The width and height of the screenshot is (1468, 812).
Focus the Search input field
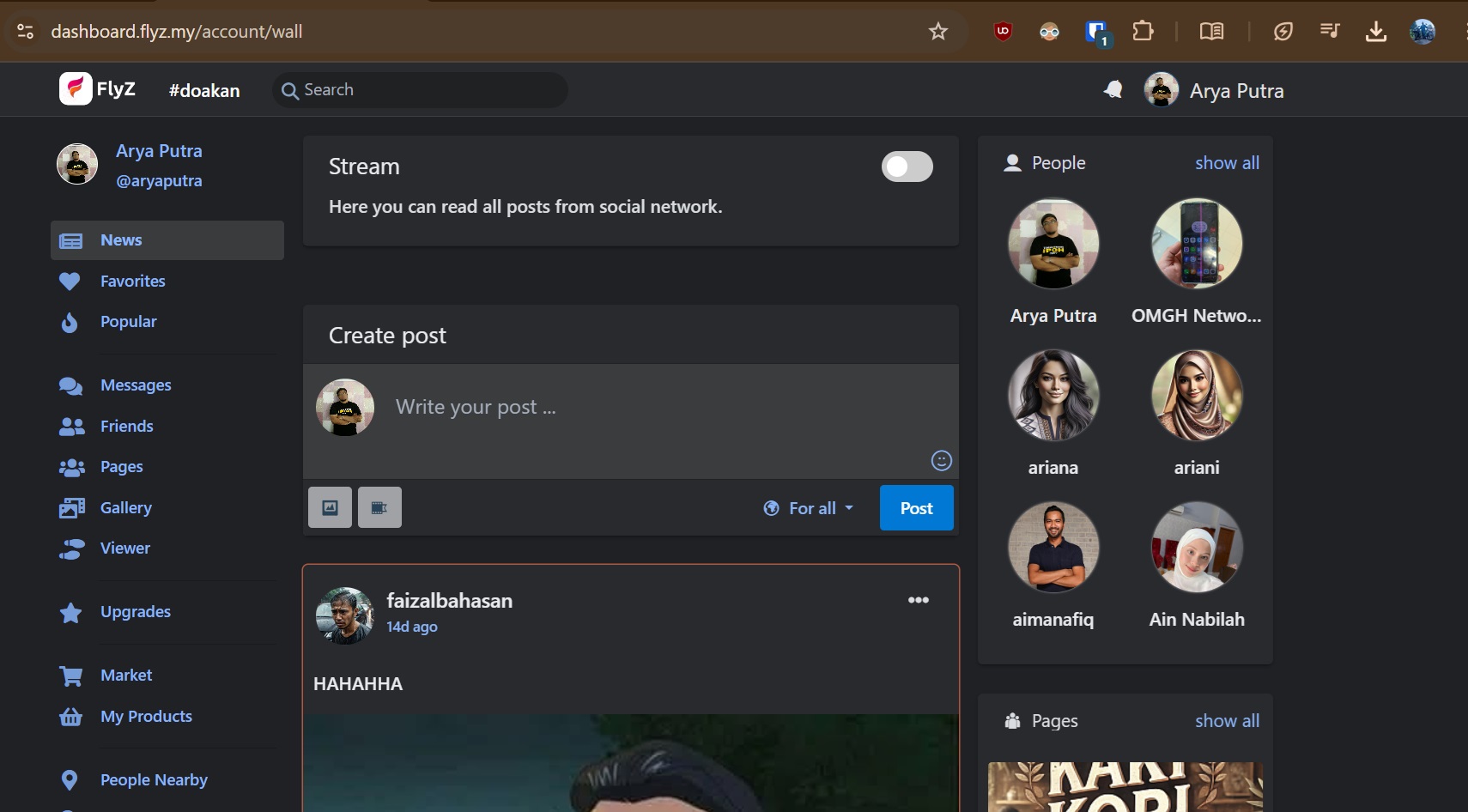[x=420, y=90]
